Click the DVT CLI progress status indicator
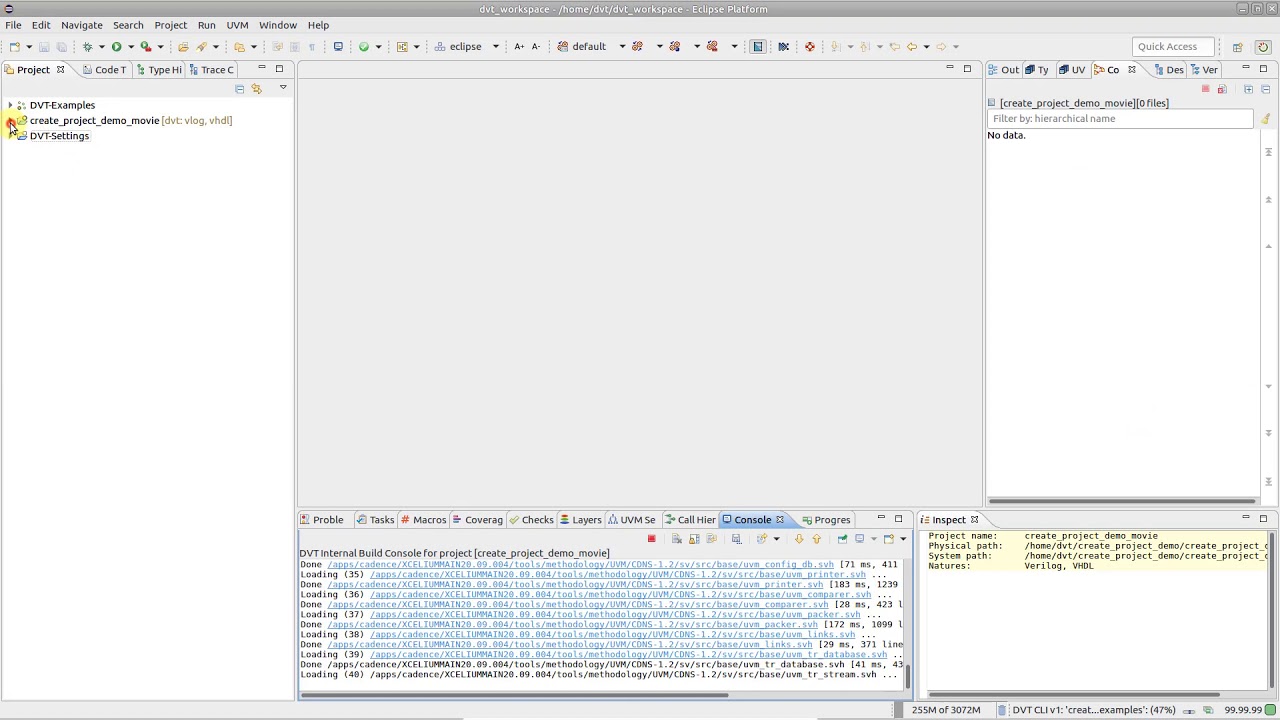Image resolution: width=1280 pixels, height=720 pixels. click(1094, 710)
